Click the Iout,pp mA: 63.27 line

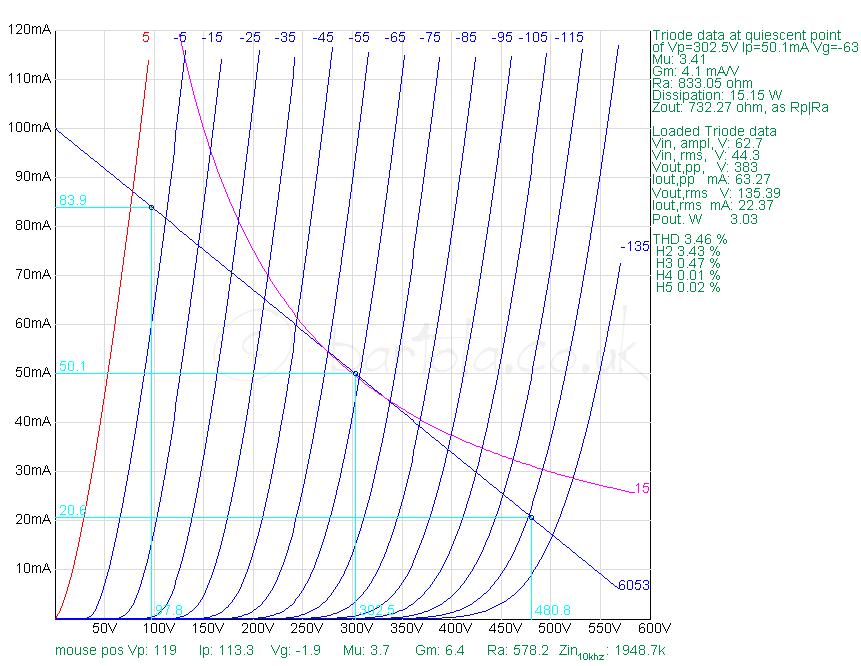(711, 180)
